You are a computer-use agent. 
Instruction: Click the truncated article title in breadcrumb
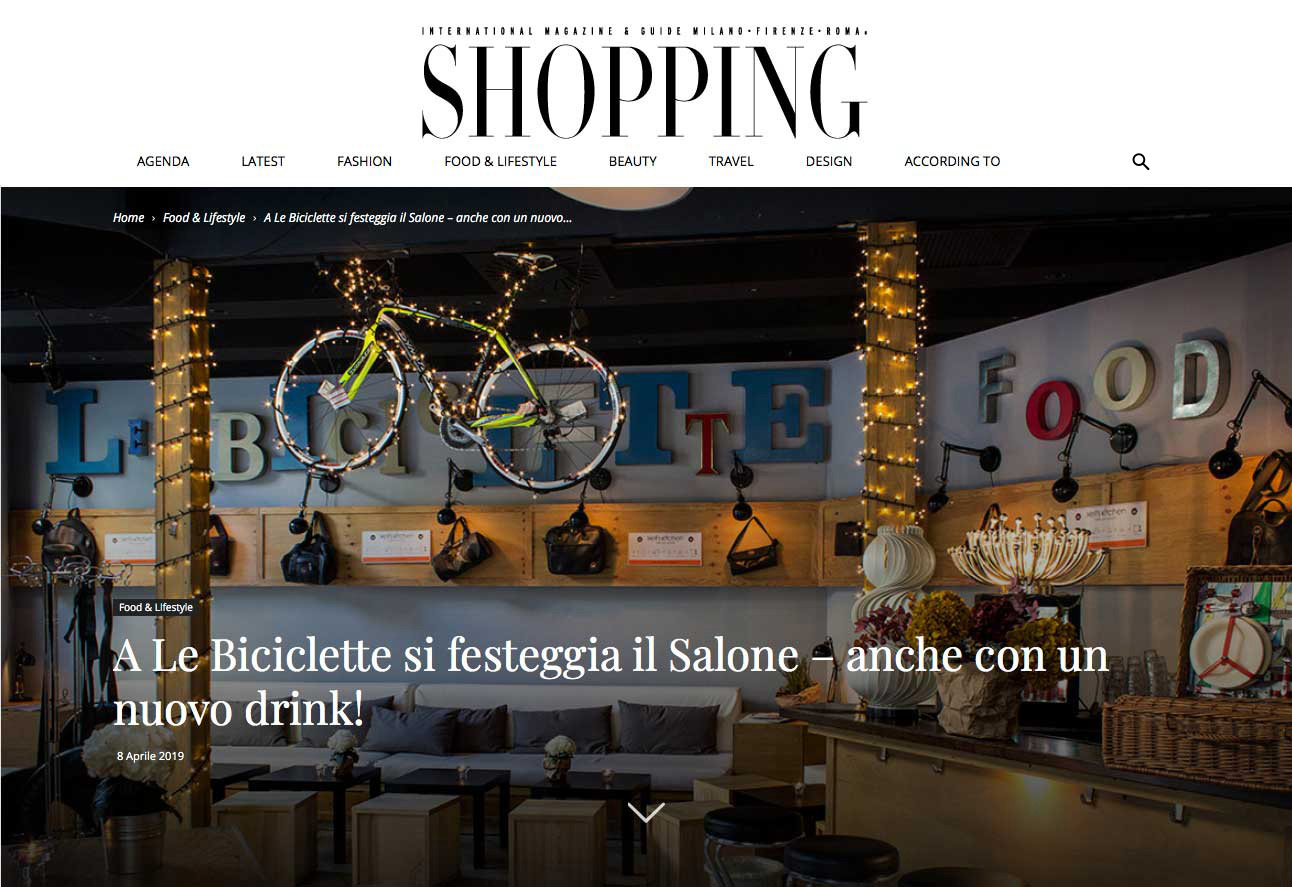[x=418, y=217]
